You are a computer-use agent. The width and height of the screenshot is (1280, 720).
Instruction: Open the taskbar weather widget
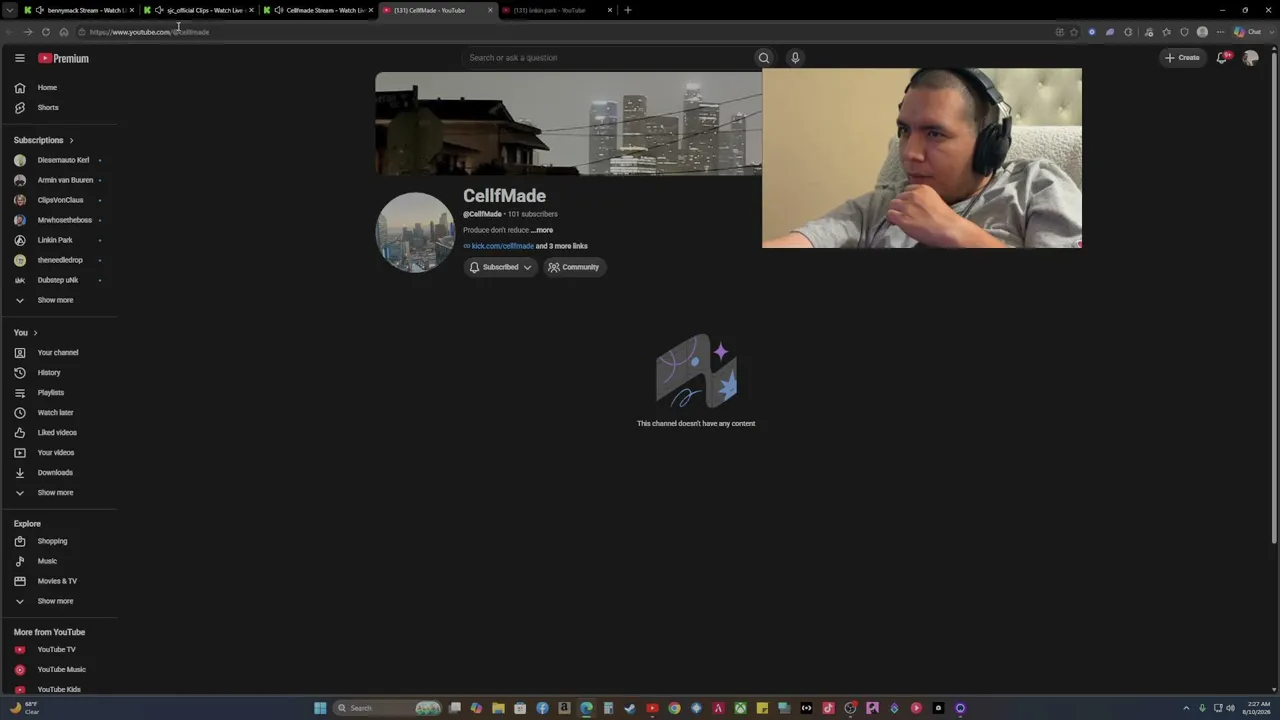click(x=24, y=708)
